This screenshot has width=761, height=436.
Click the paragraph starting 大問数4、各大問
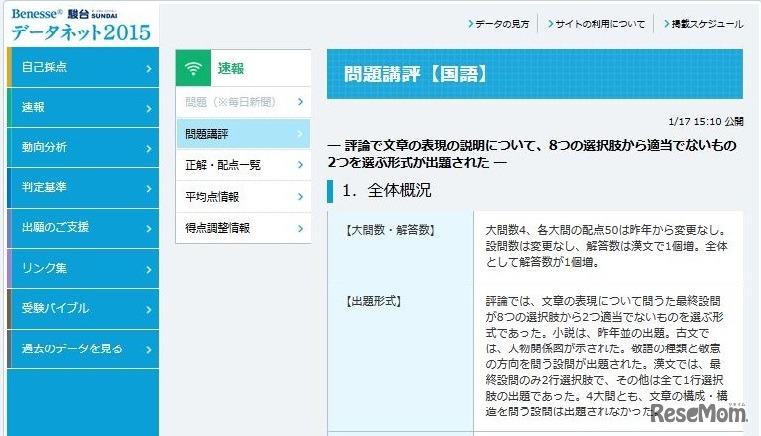tap(607, 246)
